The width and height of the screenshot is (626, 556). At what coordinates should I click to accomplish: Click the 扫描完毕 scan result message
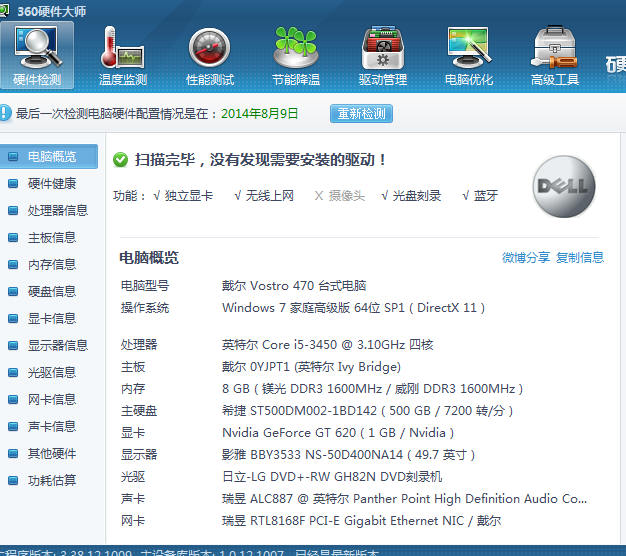[260, 160]
